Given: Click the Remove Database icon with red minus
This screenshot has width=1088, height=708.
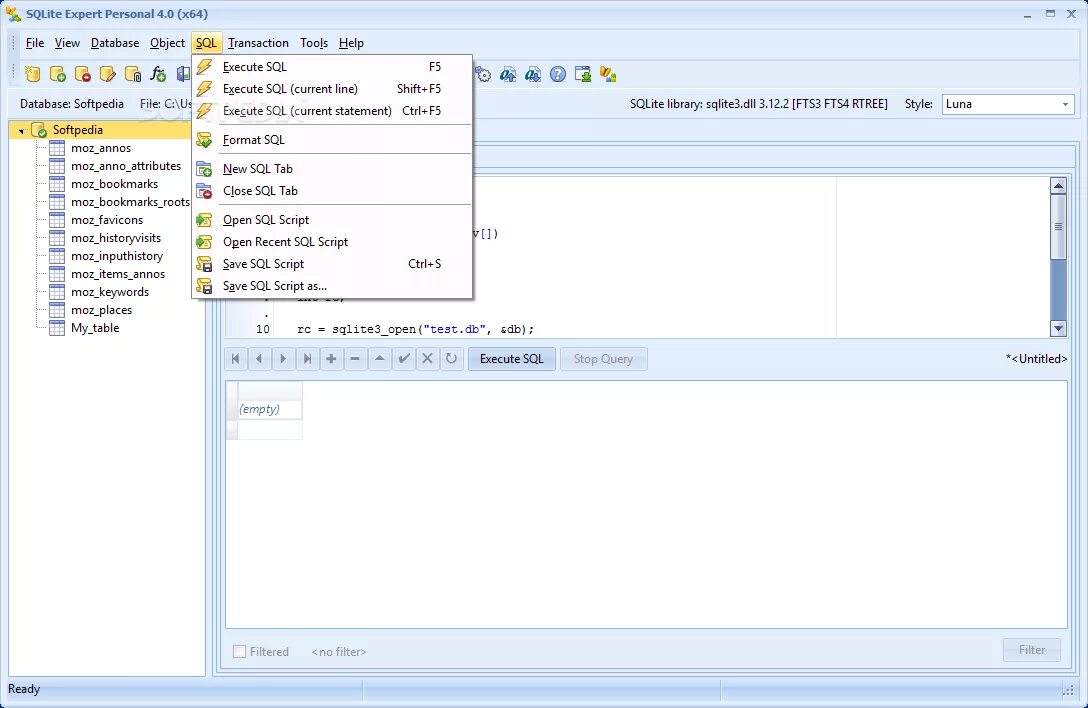Looking at the screenshot, I should click(x=83, y=74).
